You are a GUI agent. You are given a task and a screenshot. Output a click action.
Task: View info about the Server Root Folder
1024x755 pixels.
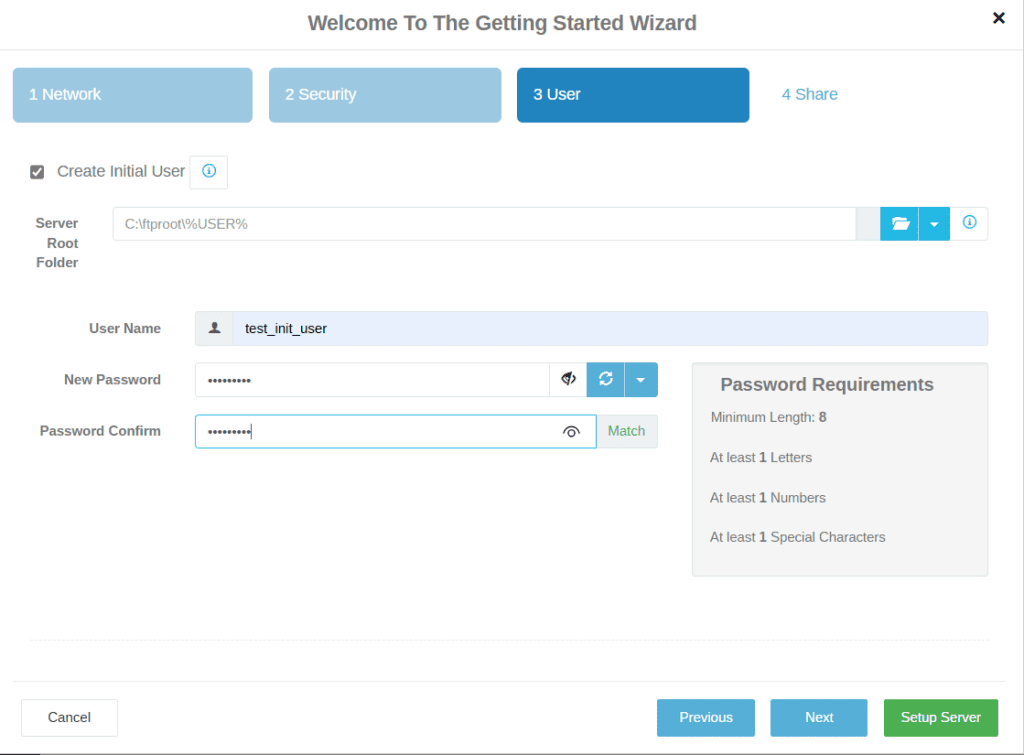[968, 223]
